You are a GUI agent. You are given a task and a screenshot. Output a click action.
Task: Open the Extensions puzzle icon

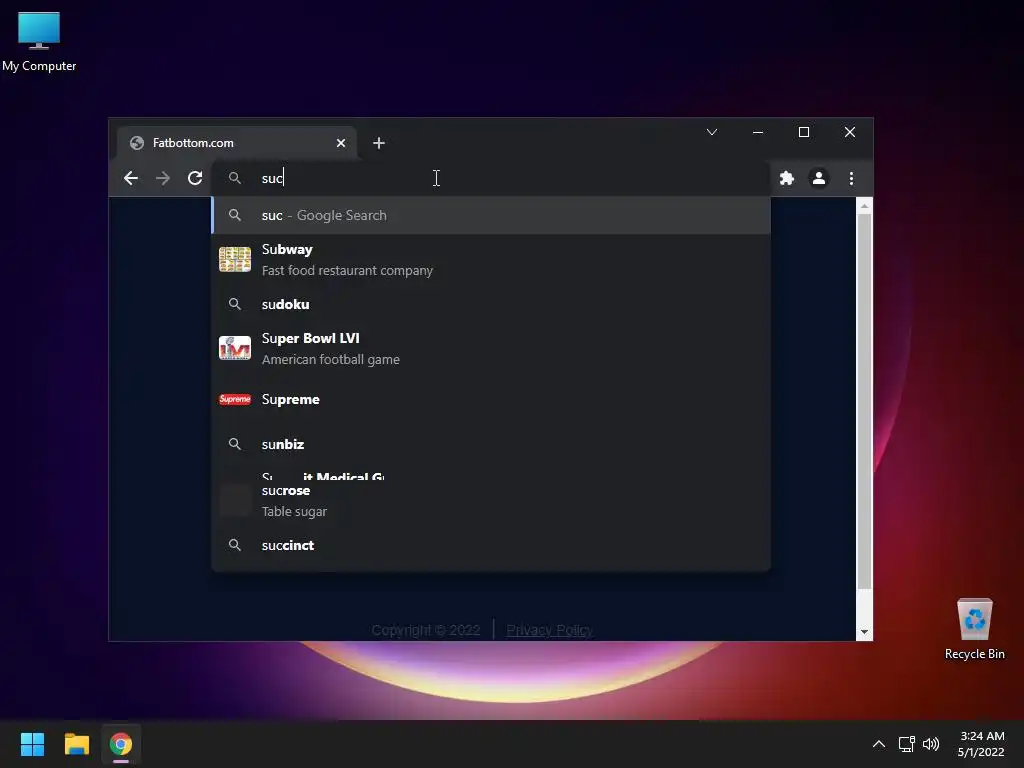786,178
